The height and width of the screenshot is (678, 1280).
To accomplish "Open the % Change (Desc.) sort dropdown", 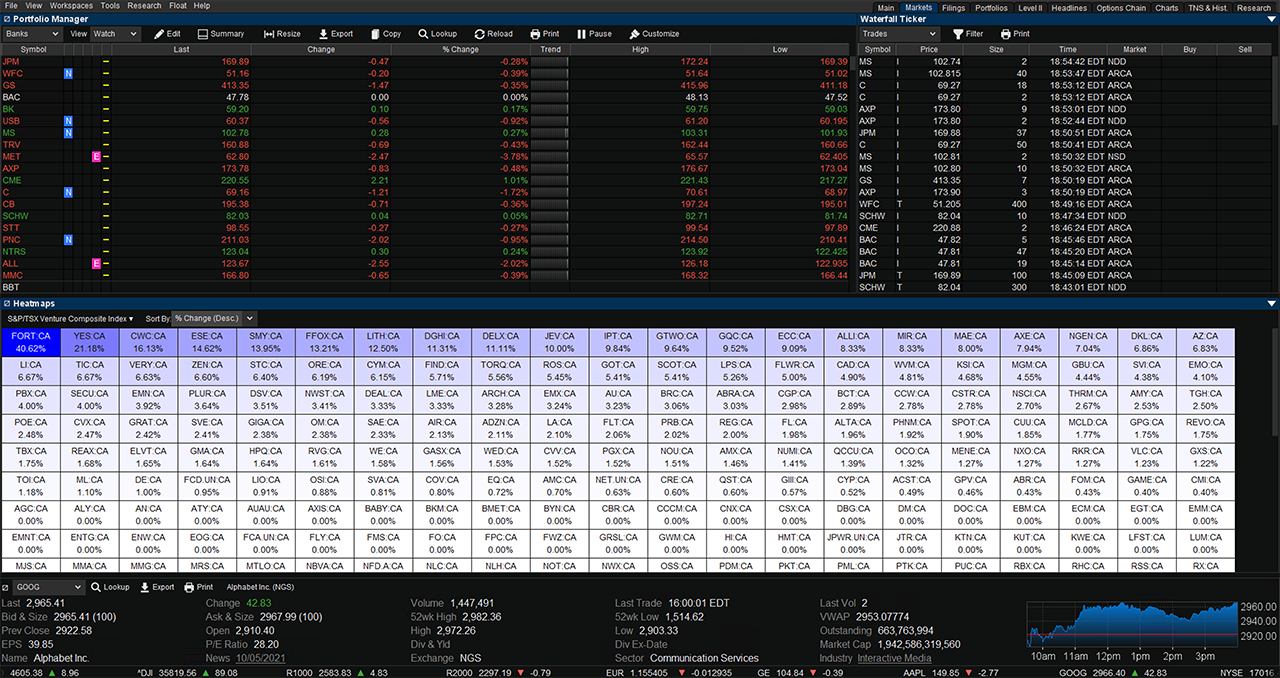I will tap(214, 318).
